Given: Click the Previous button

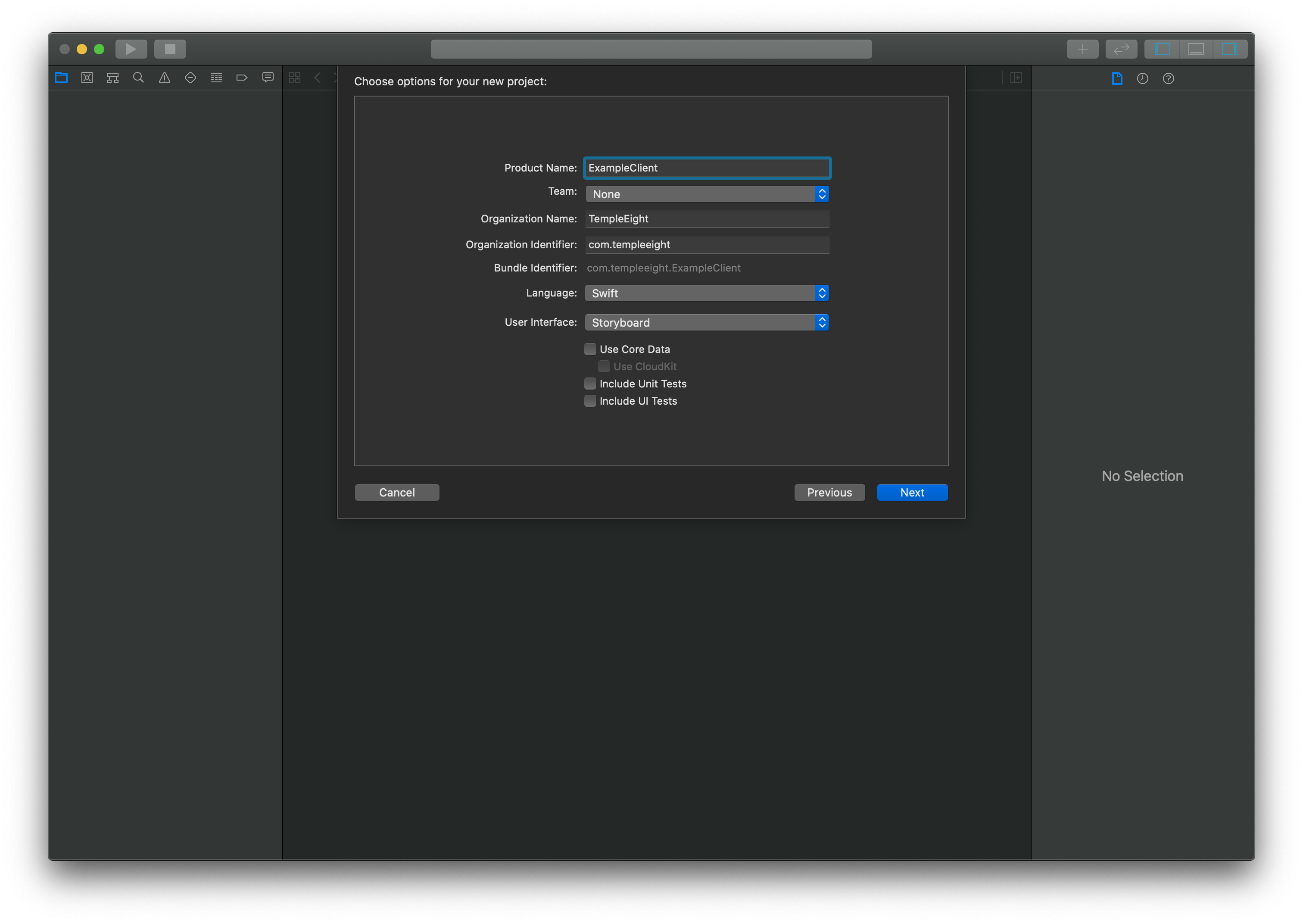Looking at the screenshot, I should point(829,493).
